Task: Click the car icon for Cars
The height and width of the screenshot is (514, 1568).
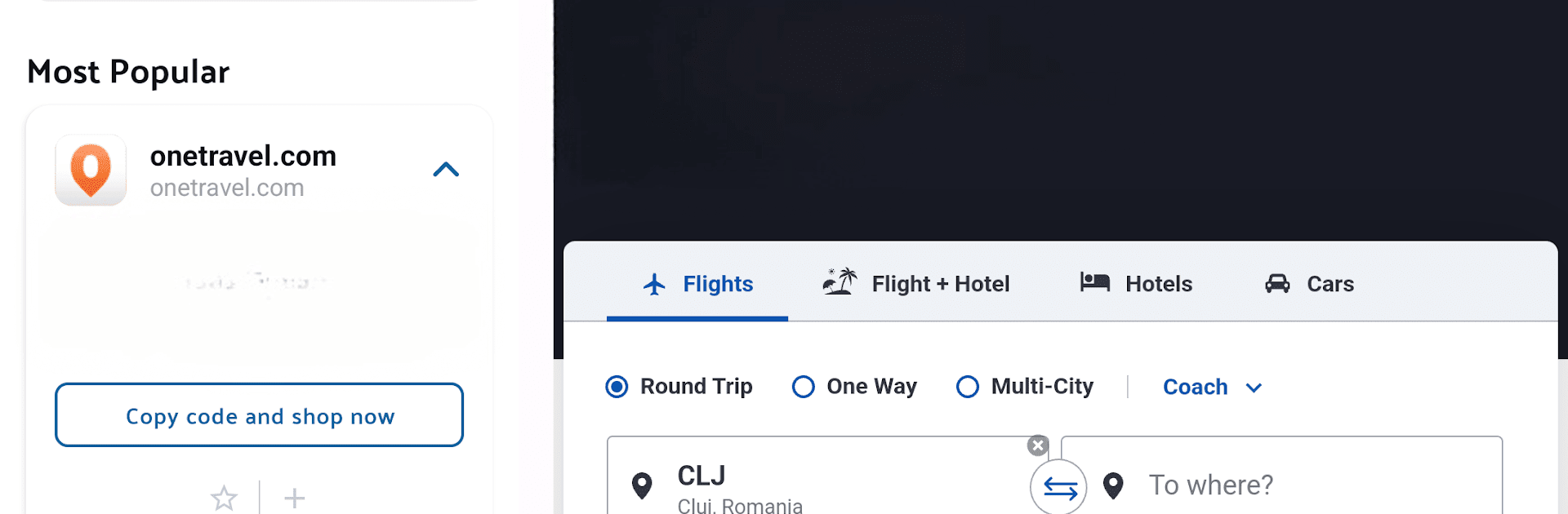Action: coord(1277,283)
